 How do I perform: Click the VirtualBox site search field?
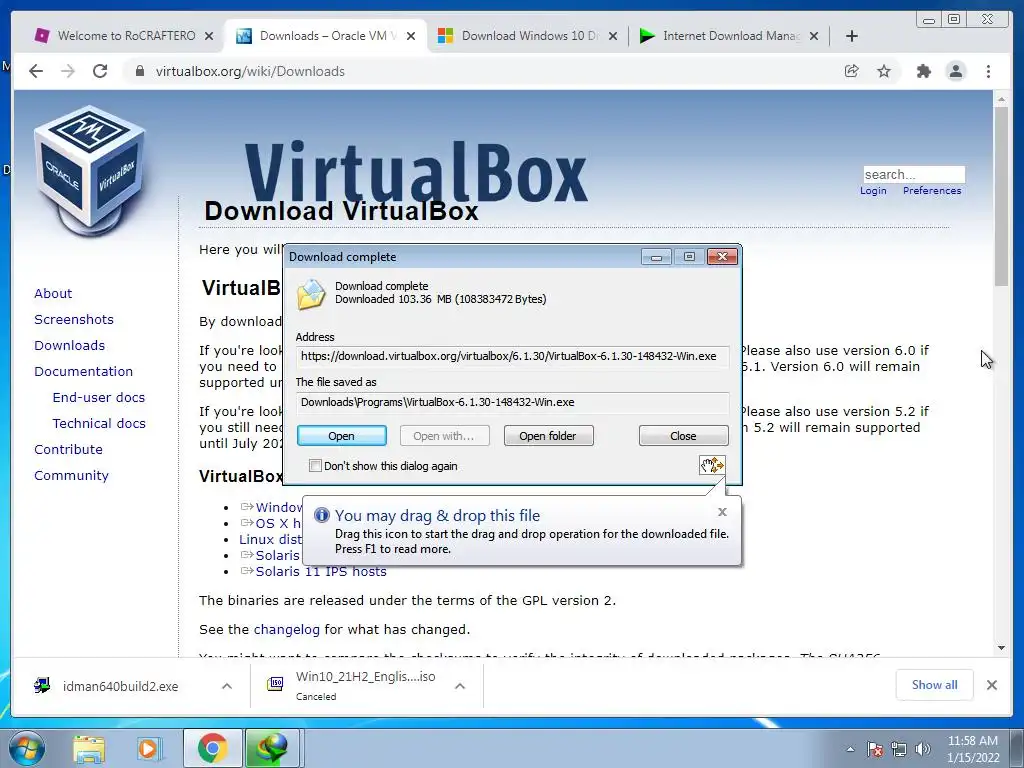[914, 174]
